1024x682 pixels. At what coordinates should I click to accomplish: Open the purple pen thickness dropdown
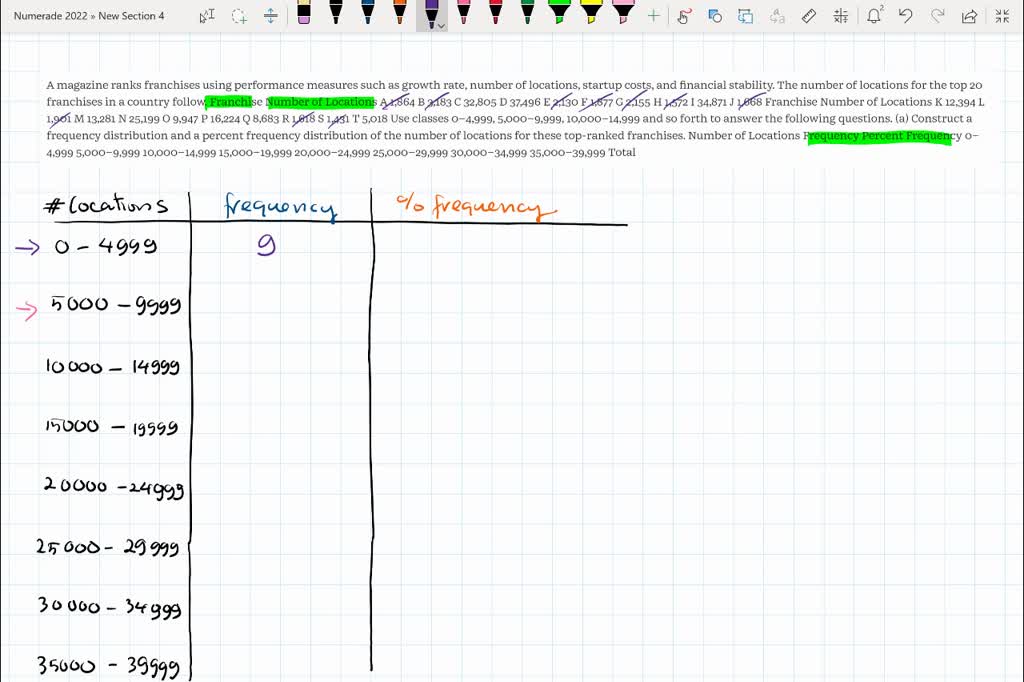441,26
